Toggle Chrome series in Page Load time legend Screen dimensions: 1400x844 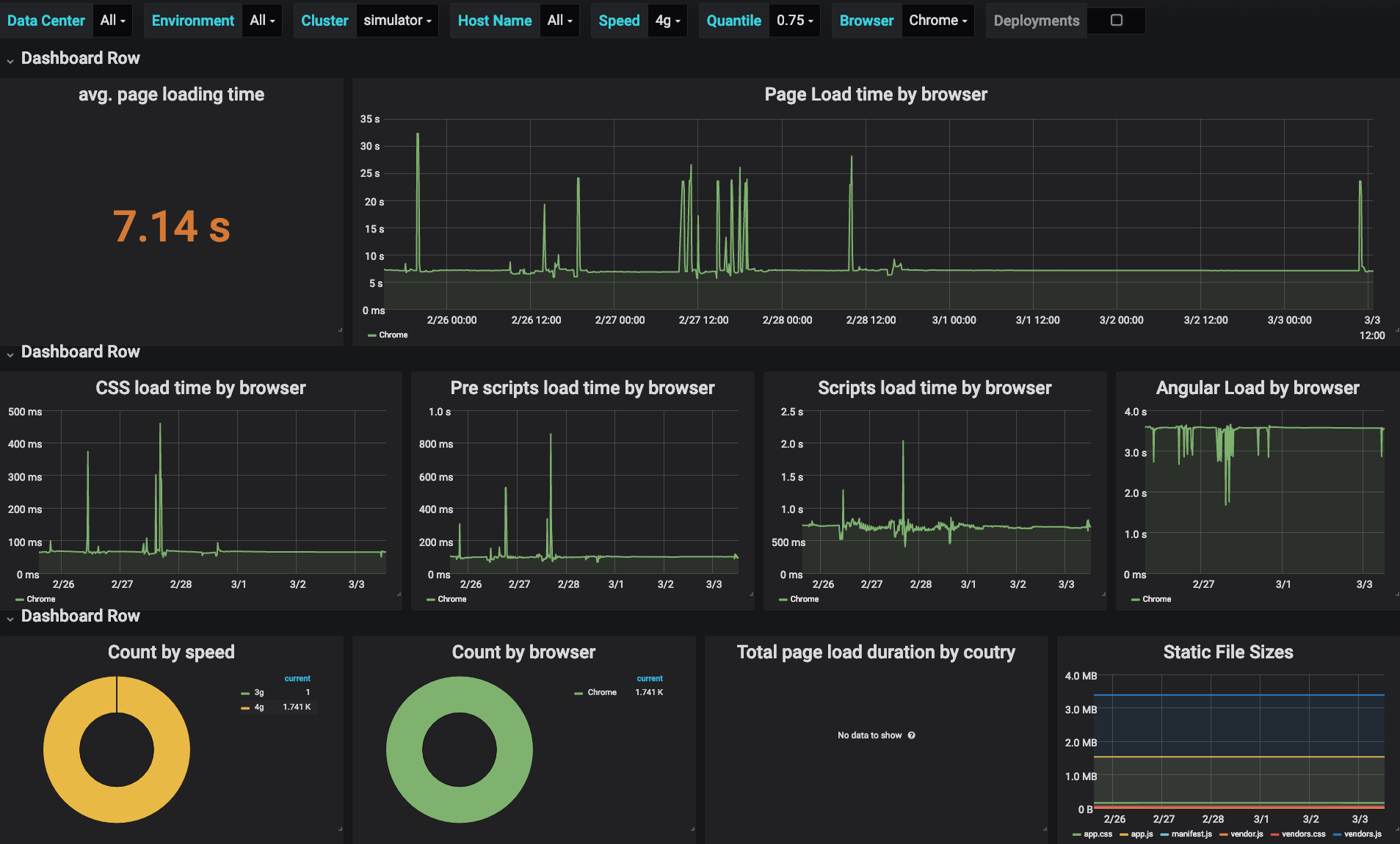click(393, 335)
